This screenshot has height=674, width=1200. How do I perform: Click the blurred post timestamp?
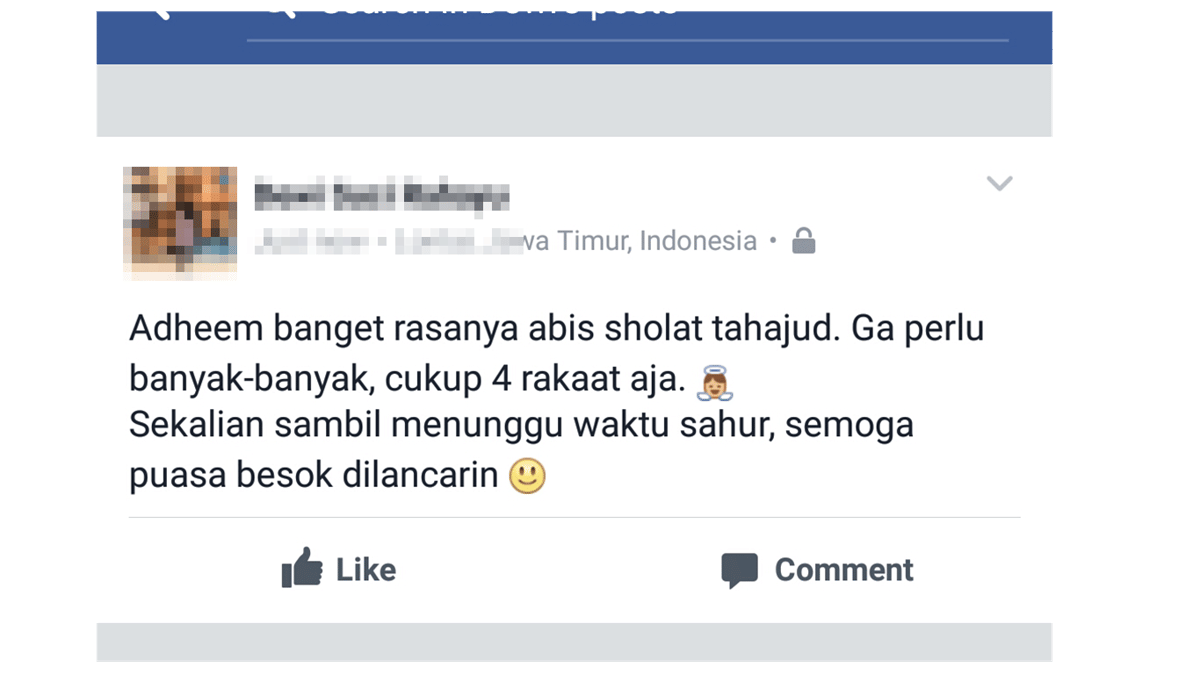311,241
